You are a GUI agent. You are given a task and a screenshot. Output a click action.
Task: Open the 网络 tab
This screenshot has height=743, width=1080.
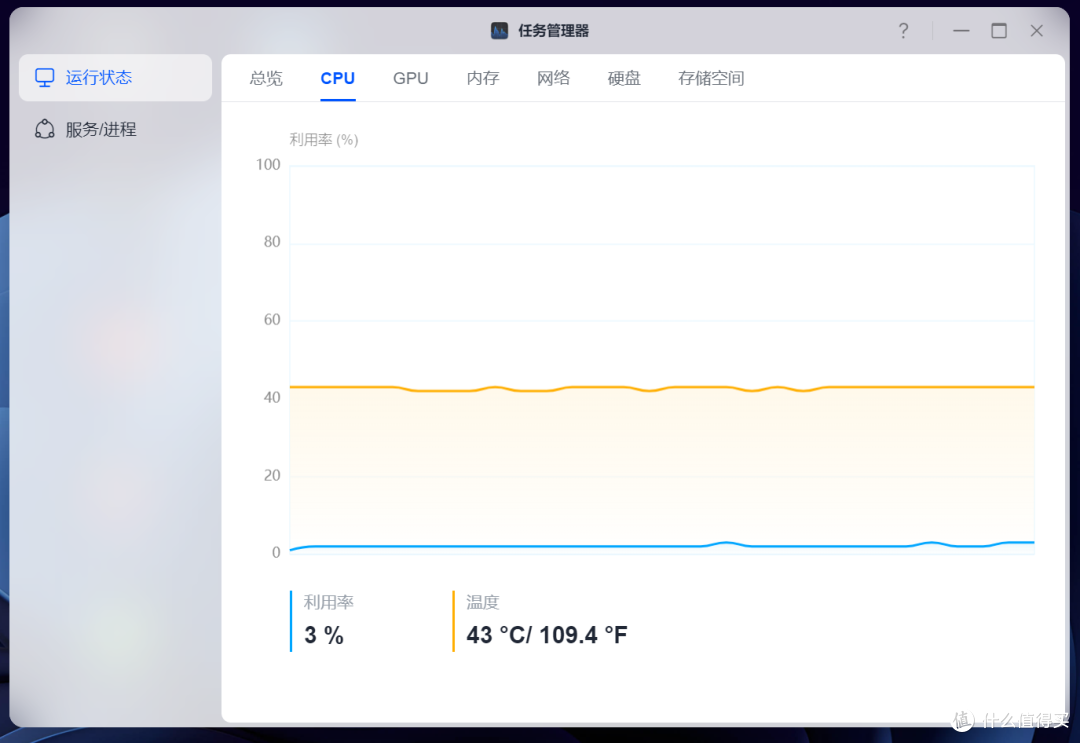tap(554, 79)
